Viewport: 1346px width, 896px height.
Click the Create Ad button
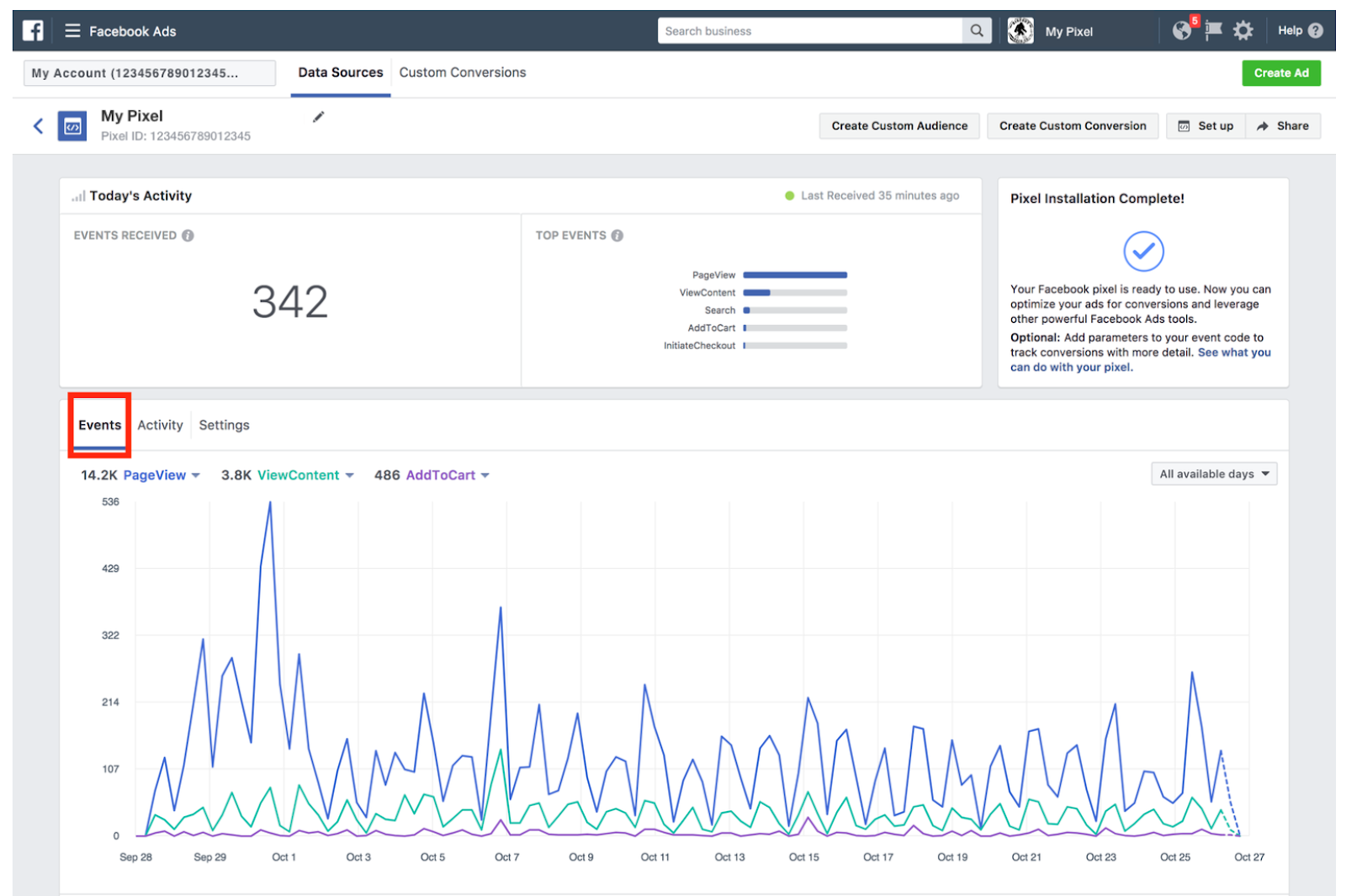tap(1281, 73)
